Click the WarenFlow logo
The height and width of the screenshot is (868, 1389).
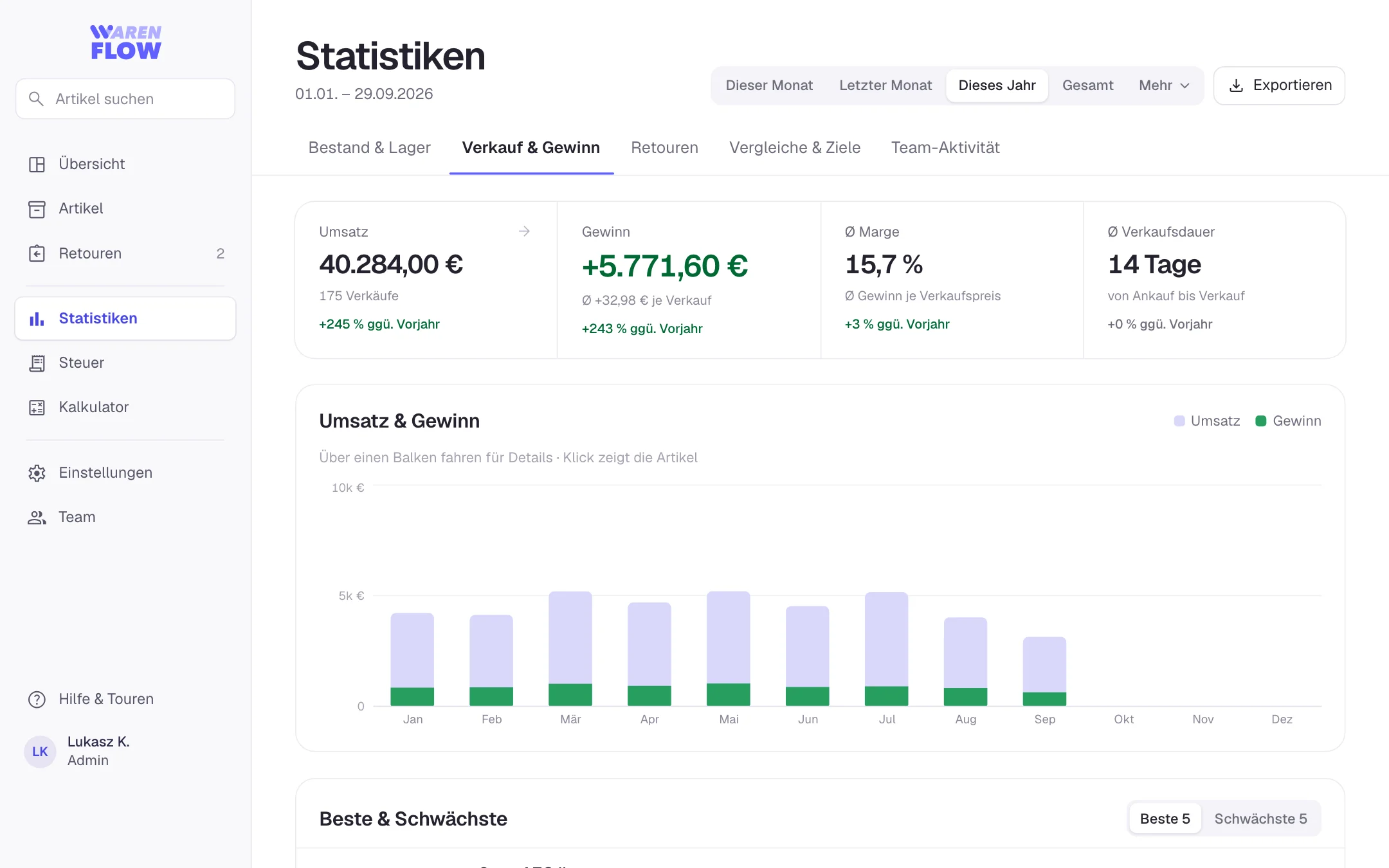point(125,42)
